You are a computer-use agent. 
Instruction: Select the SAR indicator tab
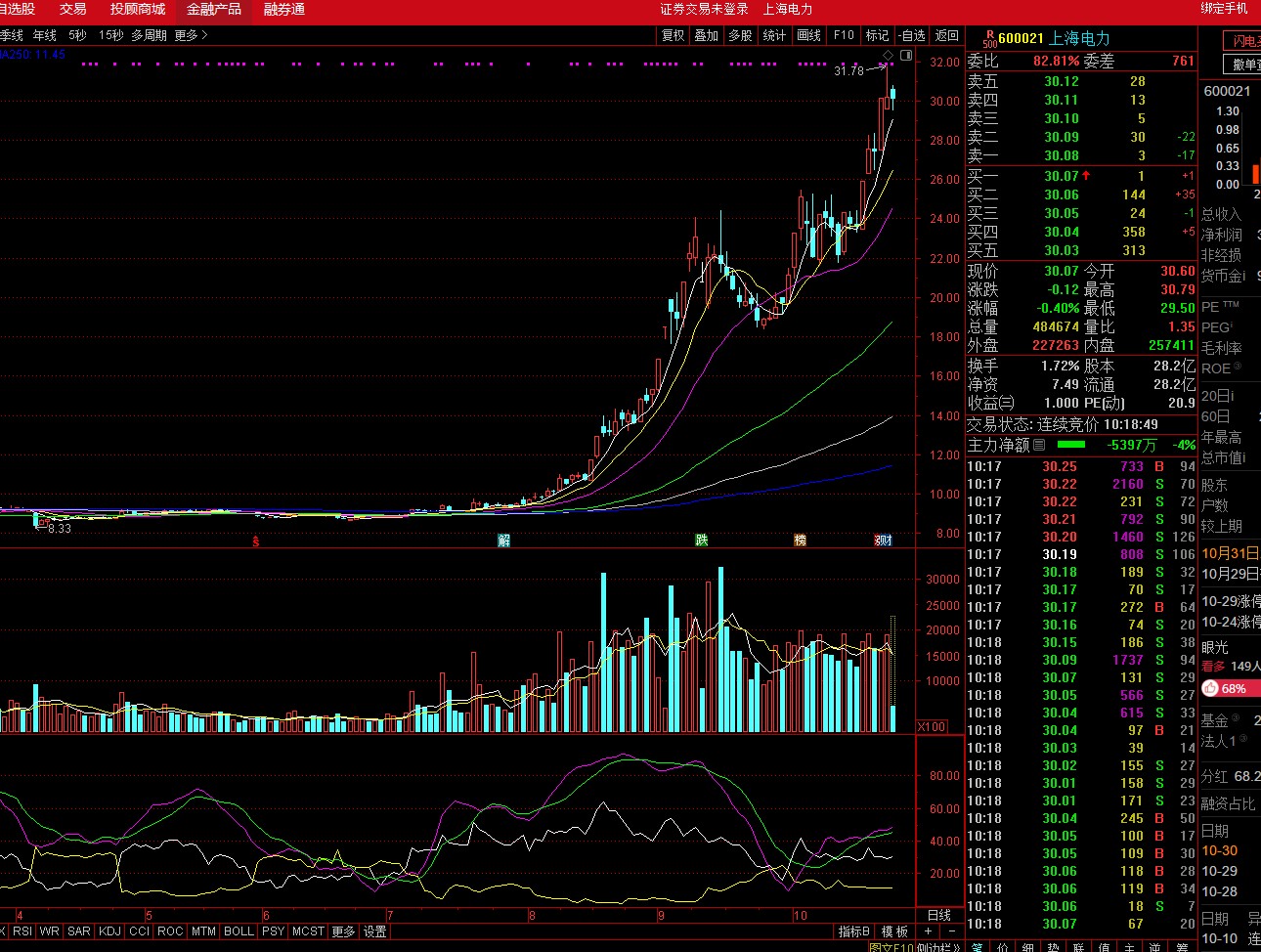pyautogui.click(x=79, y=931)
